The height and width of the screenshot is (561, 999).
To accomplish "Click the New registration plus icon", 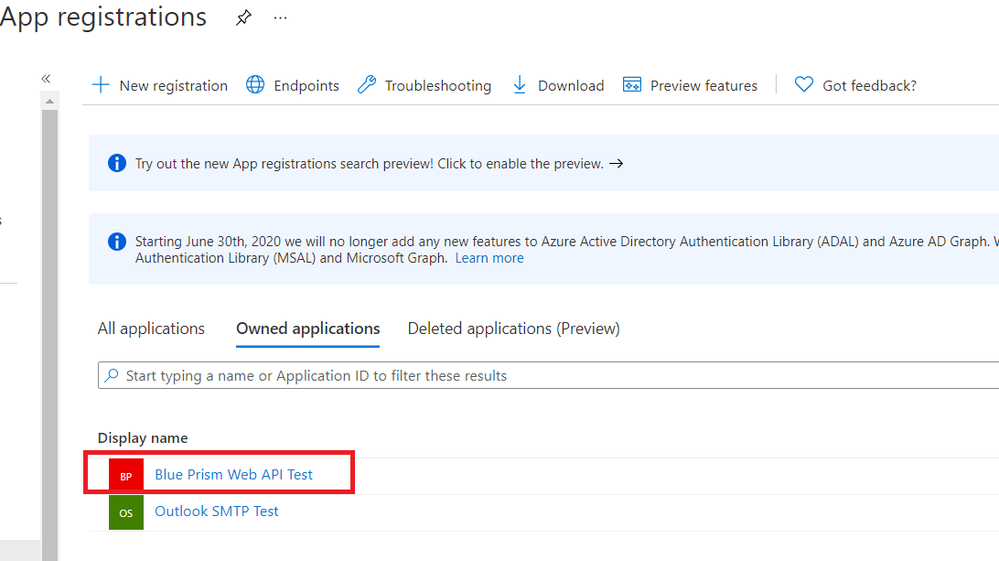I will click(101, 85).
